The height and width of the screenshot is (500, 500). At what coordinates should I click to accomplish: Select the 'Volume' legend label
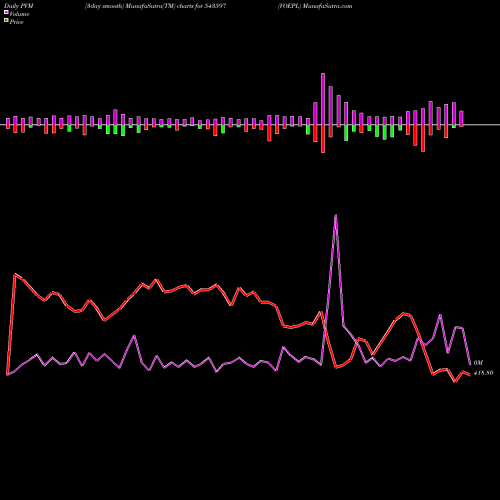click(19, 14)
